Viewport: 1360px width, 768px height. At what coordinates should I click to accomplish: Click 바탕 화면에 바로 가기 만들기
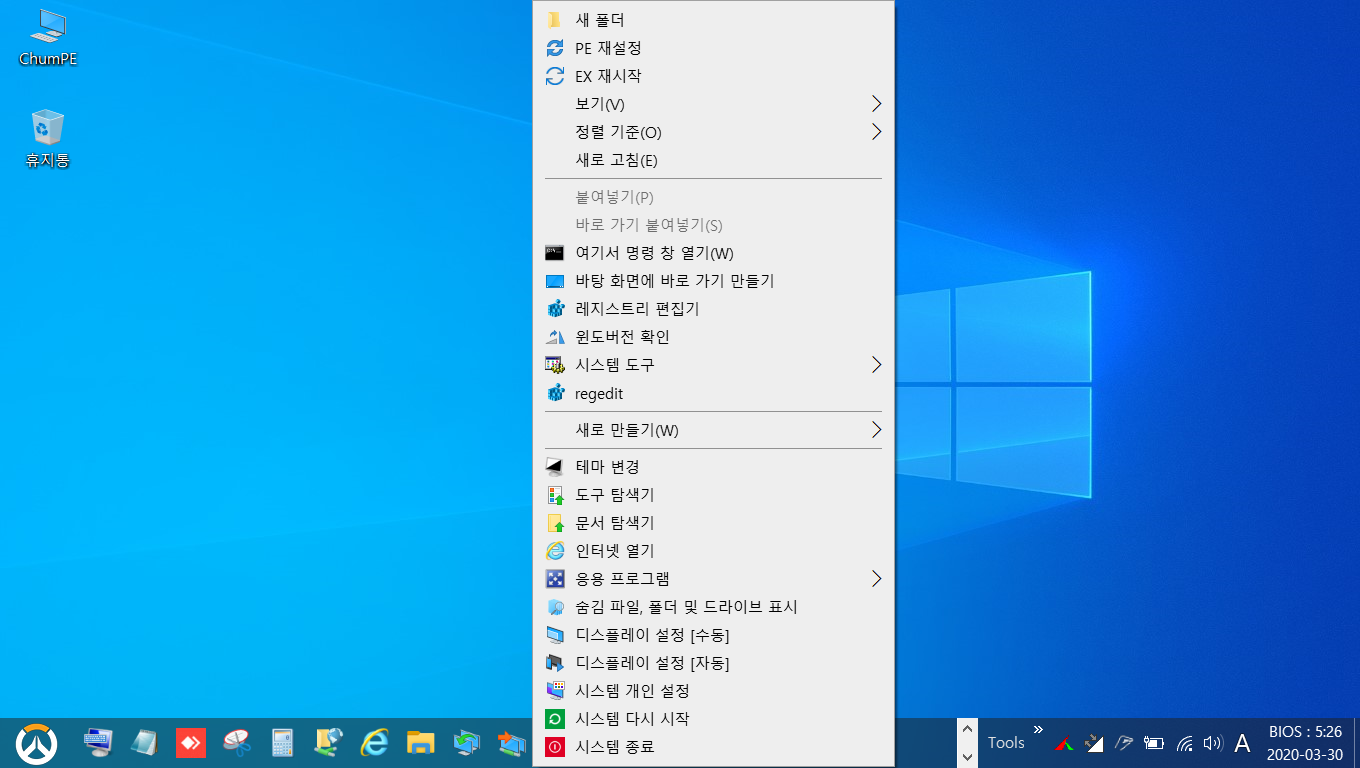tap(712, 281)
